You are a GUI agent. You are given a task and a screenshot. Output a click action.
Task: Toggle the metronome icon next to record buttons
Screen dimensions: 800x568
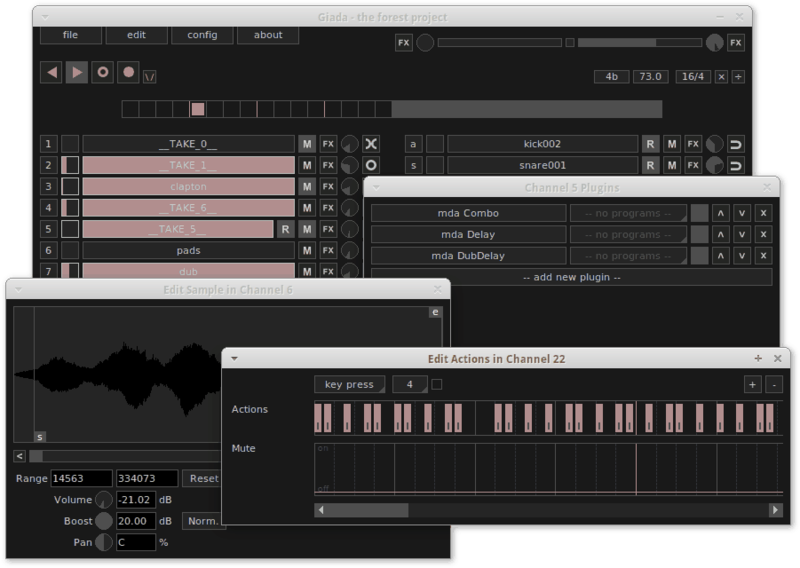coord(149,77)
